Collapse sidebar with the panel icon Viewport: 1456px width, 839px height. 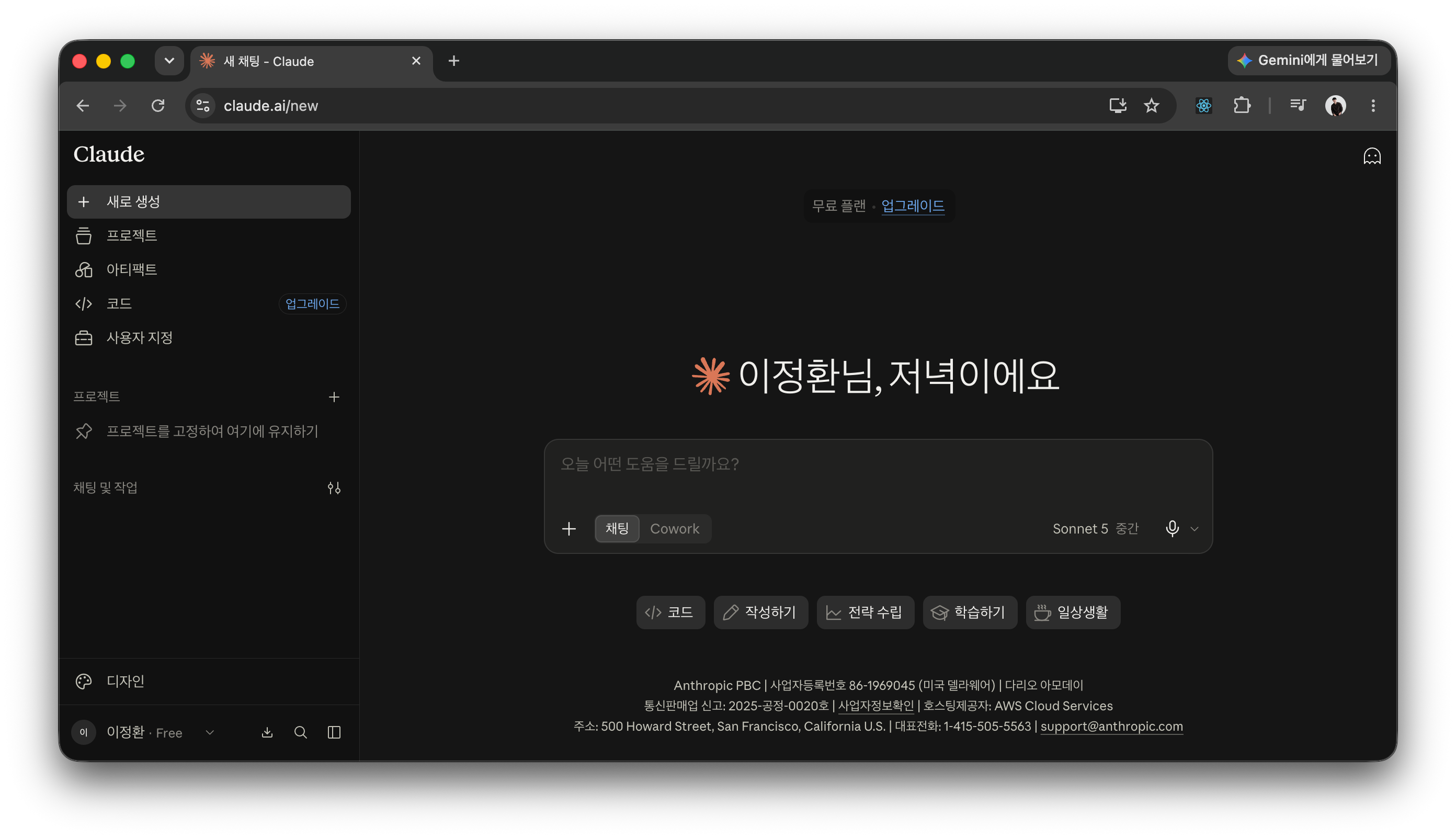click(x=334, y=732)
